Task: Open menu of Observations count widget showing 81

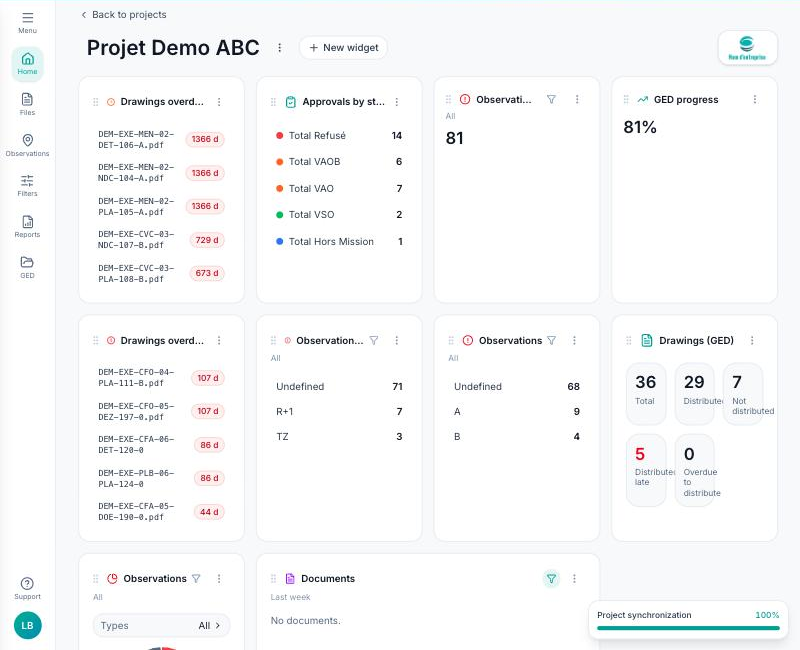Action: pyautogui.click(x=577, y=99)
